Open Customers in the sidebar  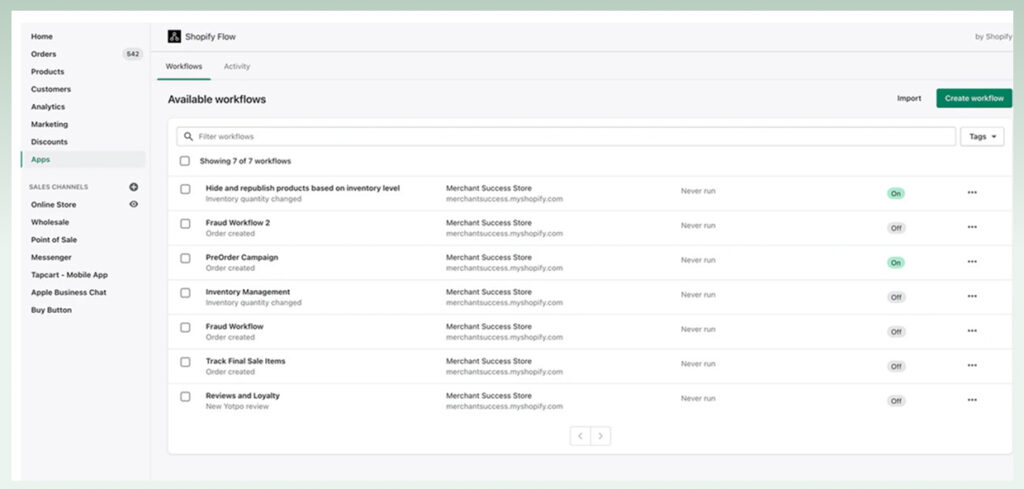[x=51, y=89]
